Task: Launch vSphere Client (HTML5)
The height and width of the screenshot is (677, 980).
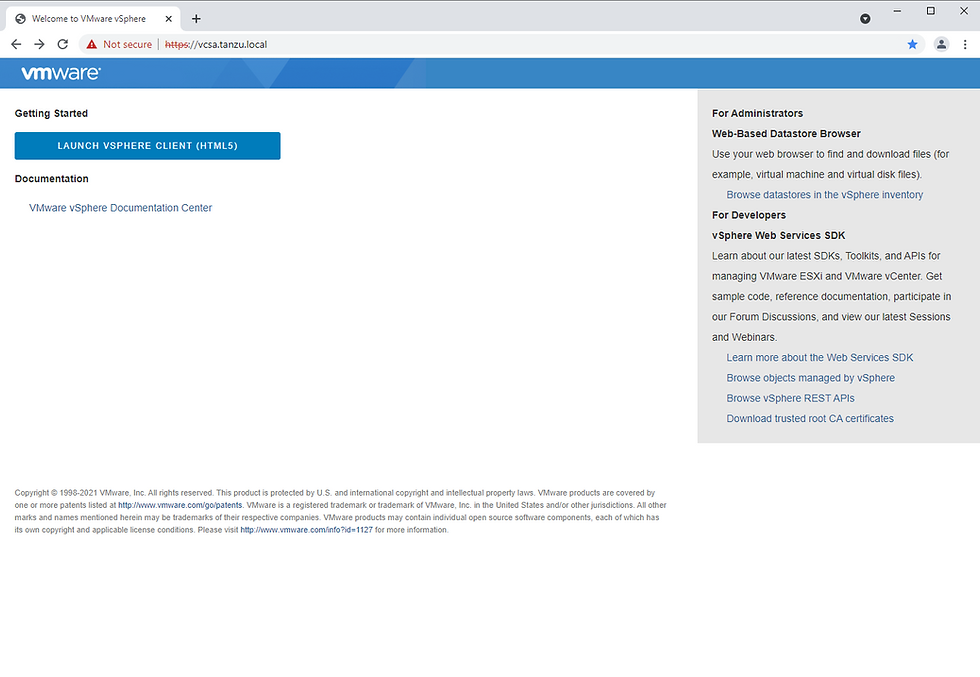Action: [148, 146]
